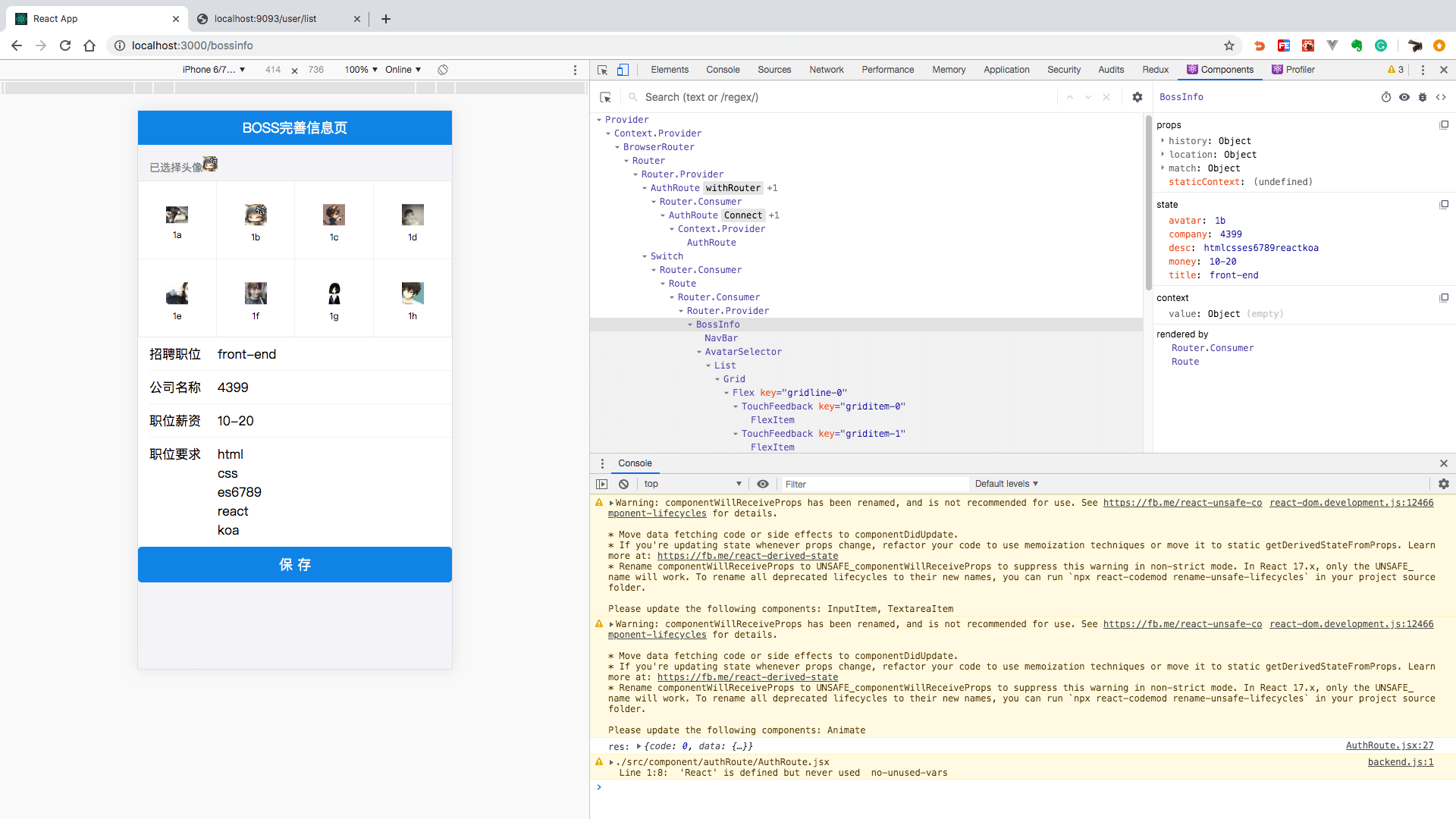This screenshot has width=1456, height=819.
Task: Expand match Object prop
Action: pyautogui.click(x=1163, y=168)
